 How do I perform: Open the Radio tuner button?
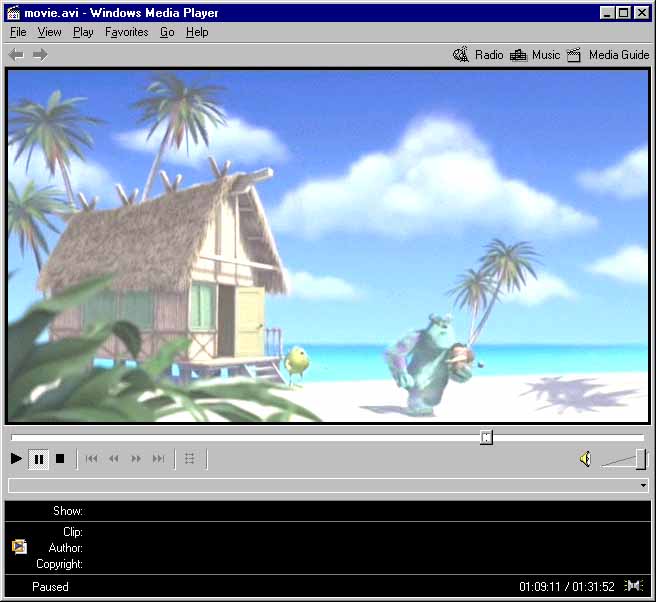pyautogui.click(x=478, y=55)
